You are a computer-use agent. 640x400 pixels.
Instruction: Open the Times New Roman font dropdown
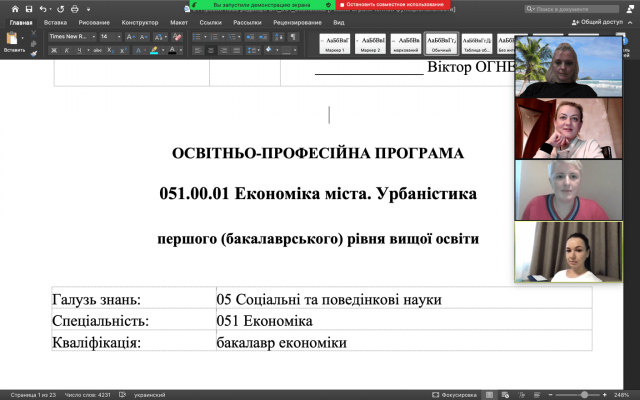click(70, 36)
